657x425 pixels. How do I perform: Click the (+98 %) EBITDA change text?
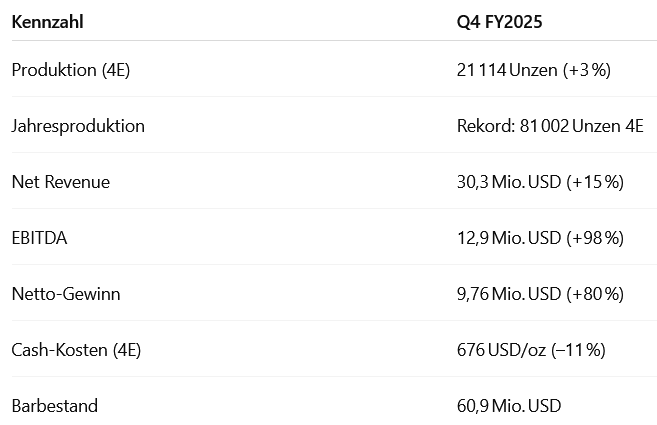(595, 238)
